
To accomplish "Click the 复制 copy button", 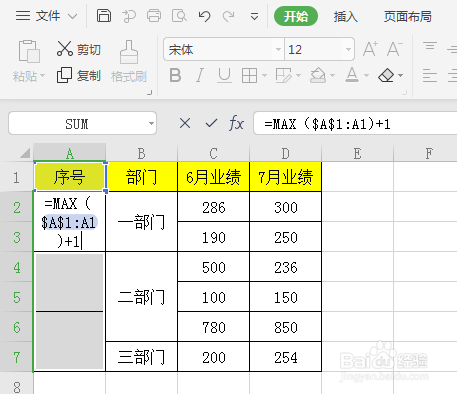I will [79, 75].
